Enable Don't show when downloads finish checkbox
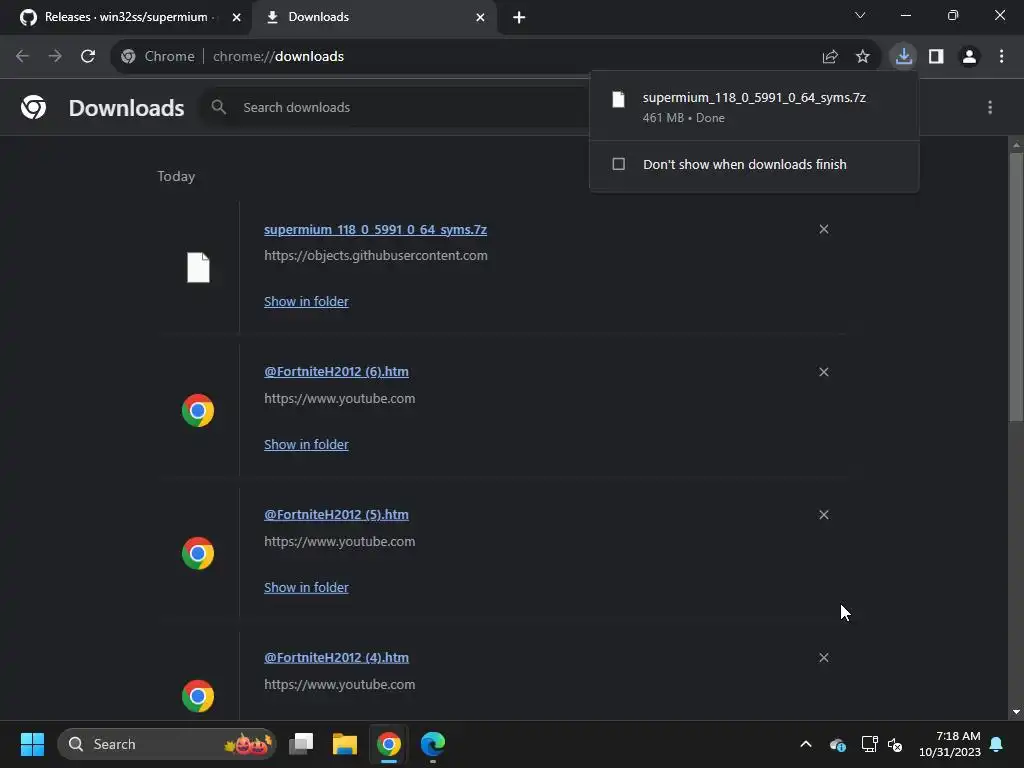The width and height of the screenshot is (1024, 768). tap(618, 164)
